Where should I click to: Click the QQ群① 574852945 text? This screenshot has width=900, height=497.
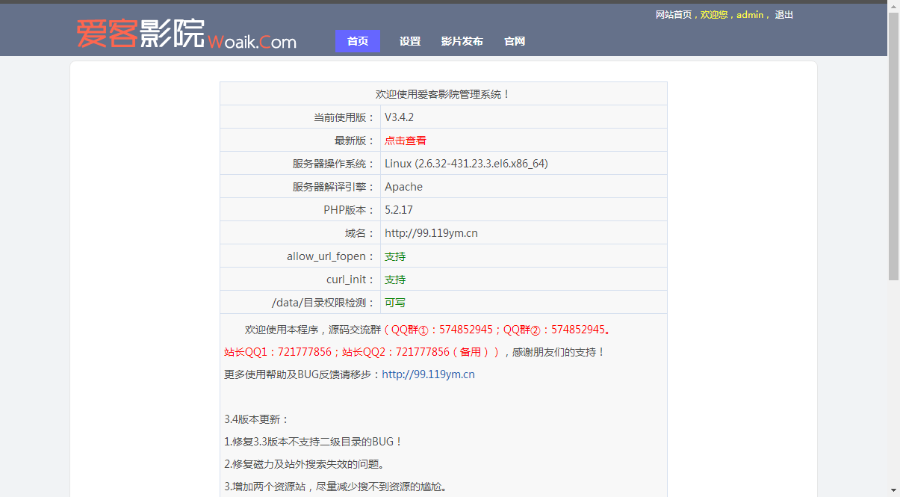442,329
